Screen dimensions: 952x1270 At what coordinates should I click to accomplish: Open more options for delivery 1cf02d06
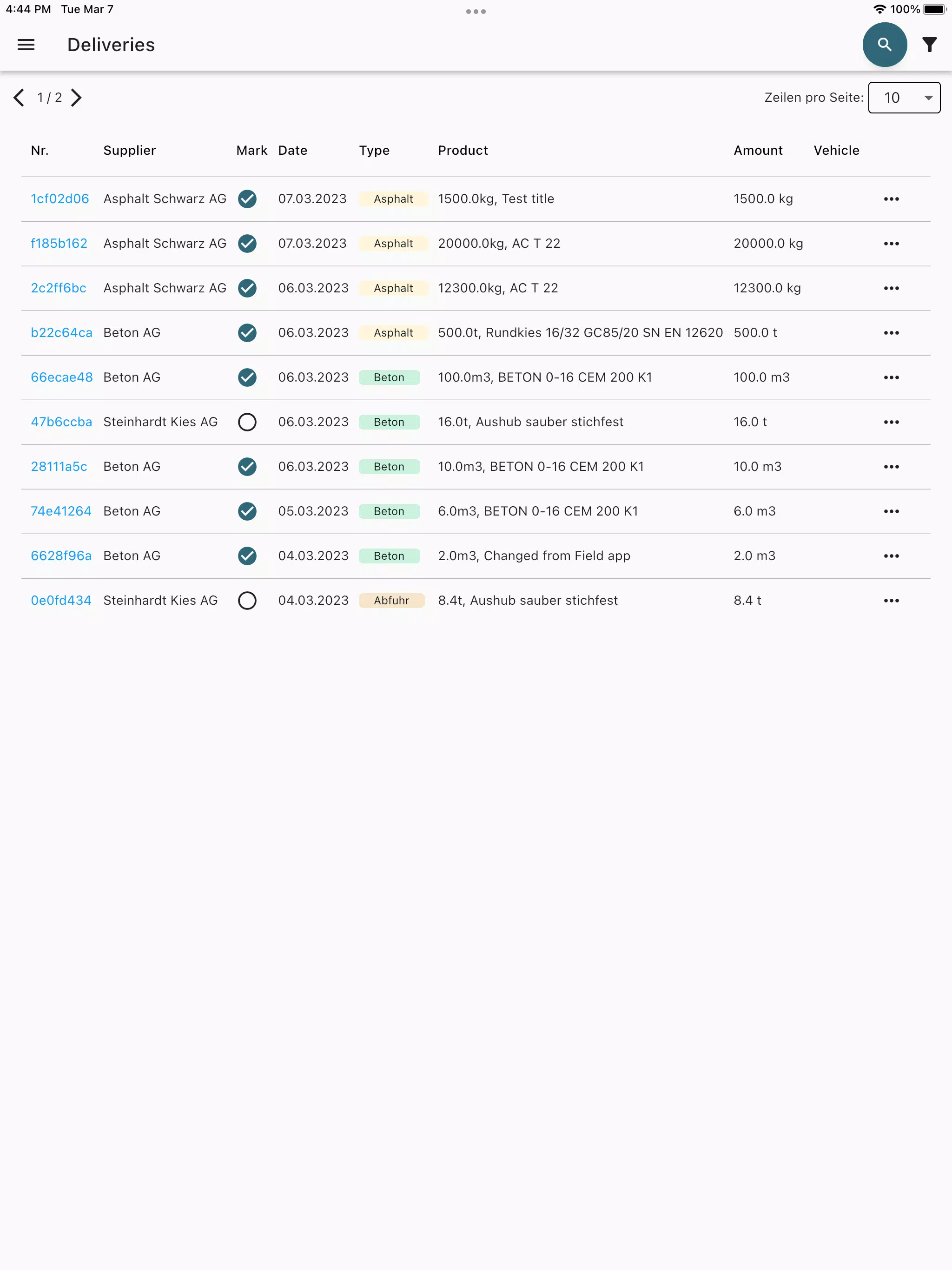point(891,198)
